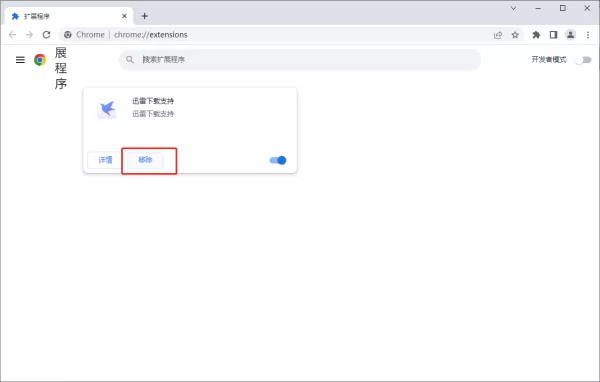This screenshot has height=382, width=600.
Task: Click the 迅雷下载支持 extension bird icon
Action: (x=106, y=109)
